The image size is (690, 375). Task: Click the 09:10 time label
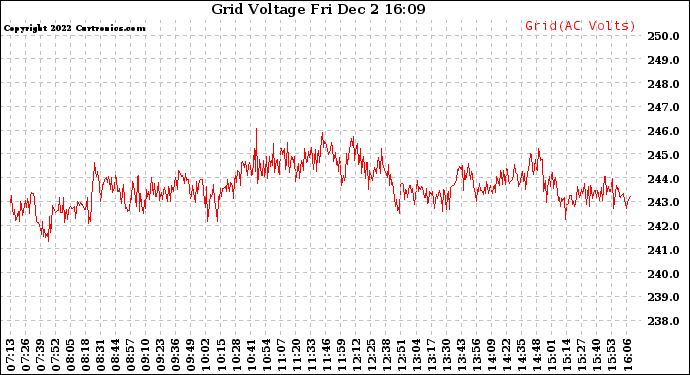pos(145,355)
